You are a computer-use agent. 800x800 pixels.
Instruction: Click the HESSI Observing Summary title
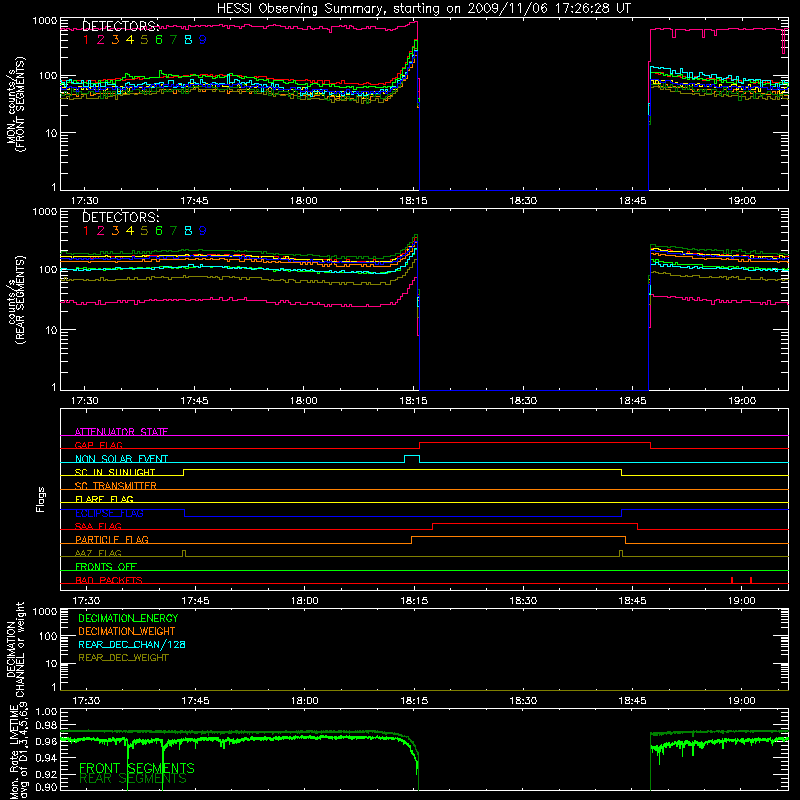(423, 9)
